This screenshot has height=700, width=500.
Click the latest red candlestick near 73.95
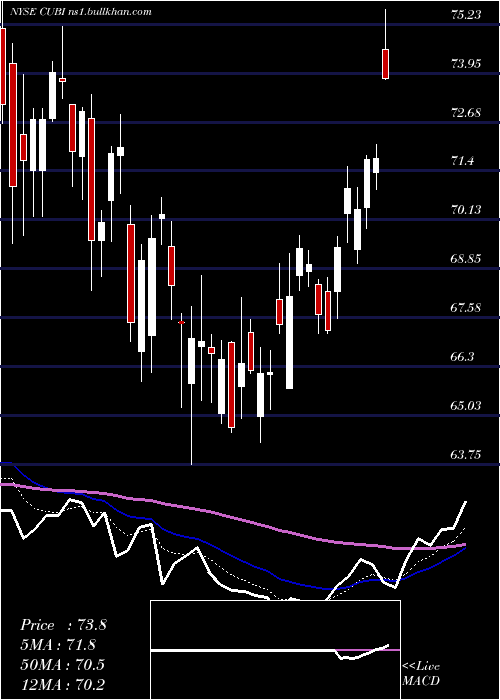(385, 64)
